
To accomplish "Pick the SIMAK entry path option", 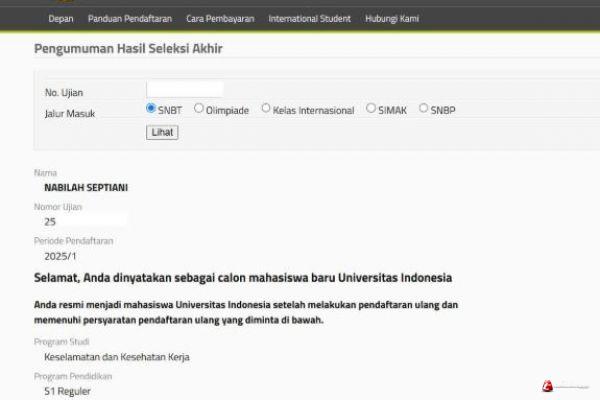I will click(371, 109).
